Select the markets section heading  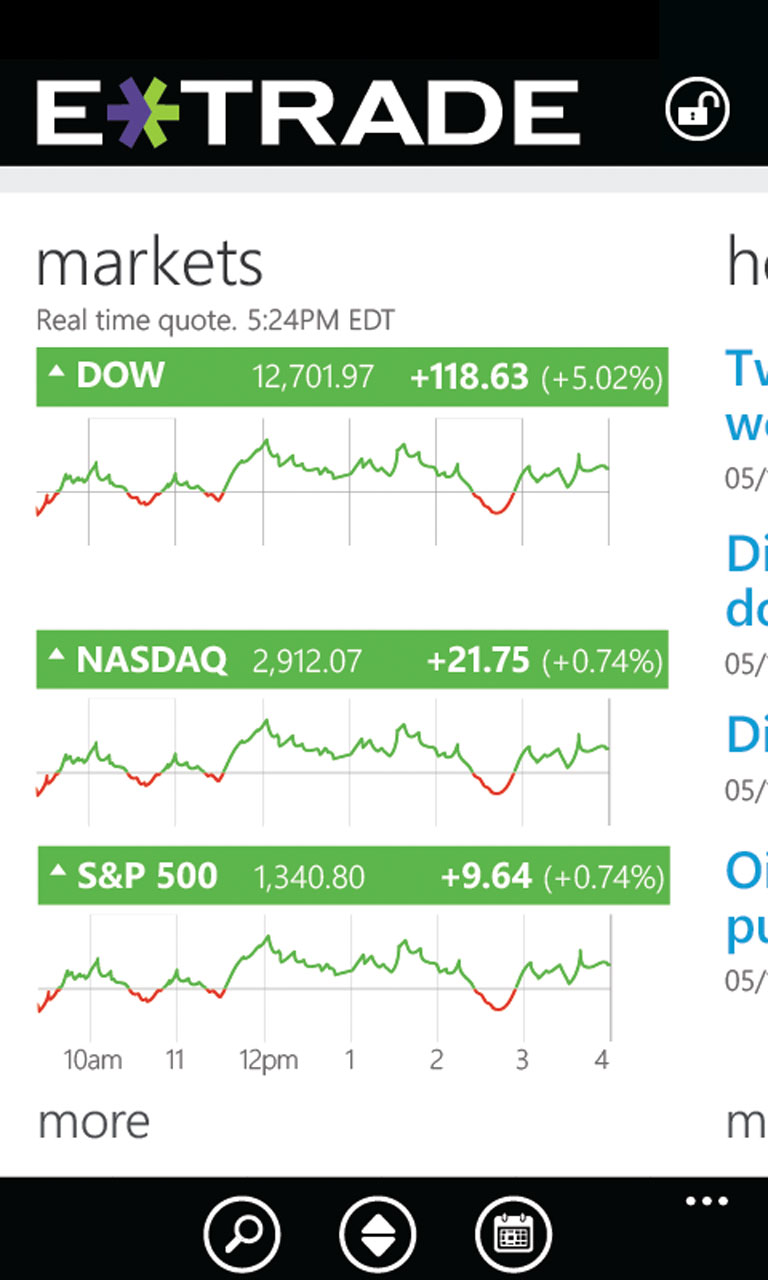pyautogui.click(x=149, y=263)
